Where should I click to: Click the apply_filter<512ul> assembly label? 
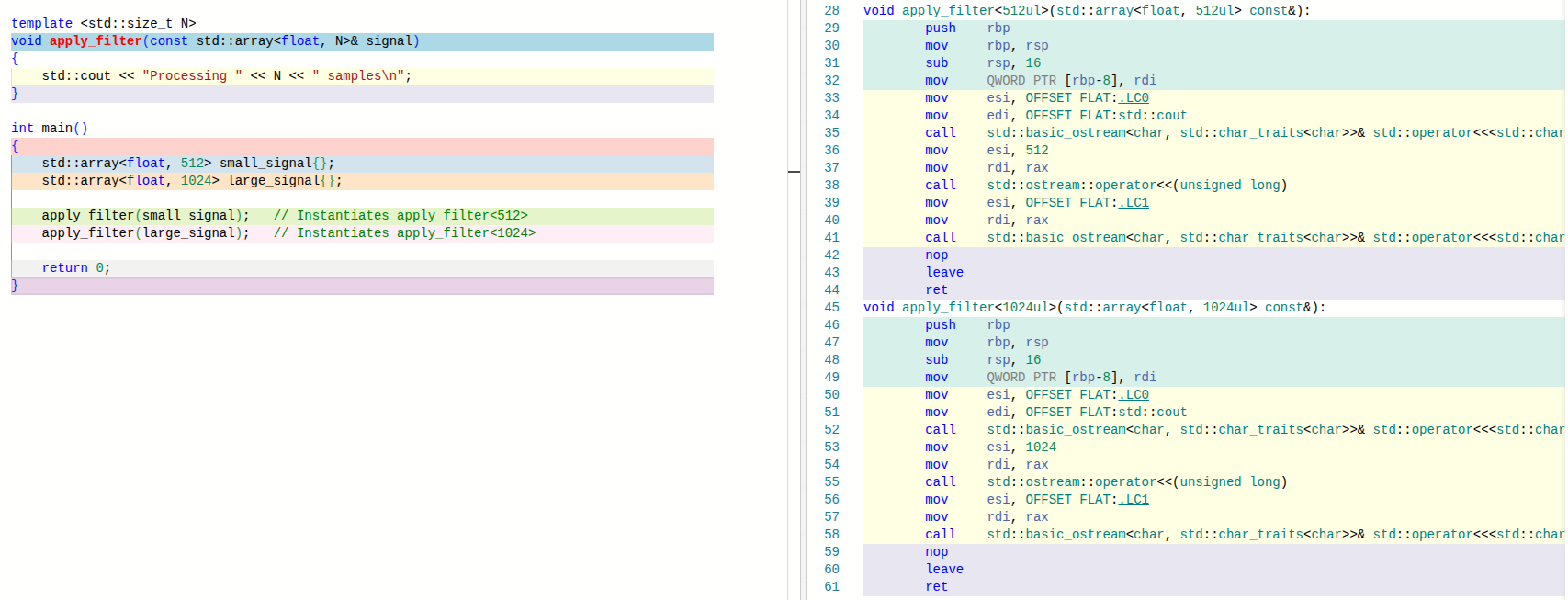coord(1086,11)
